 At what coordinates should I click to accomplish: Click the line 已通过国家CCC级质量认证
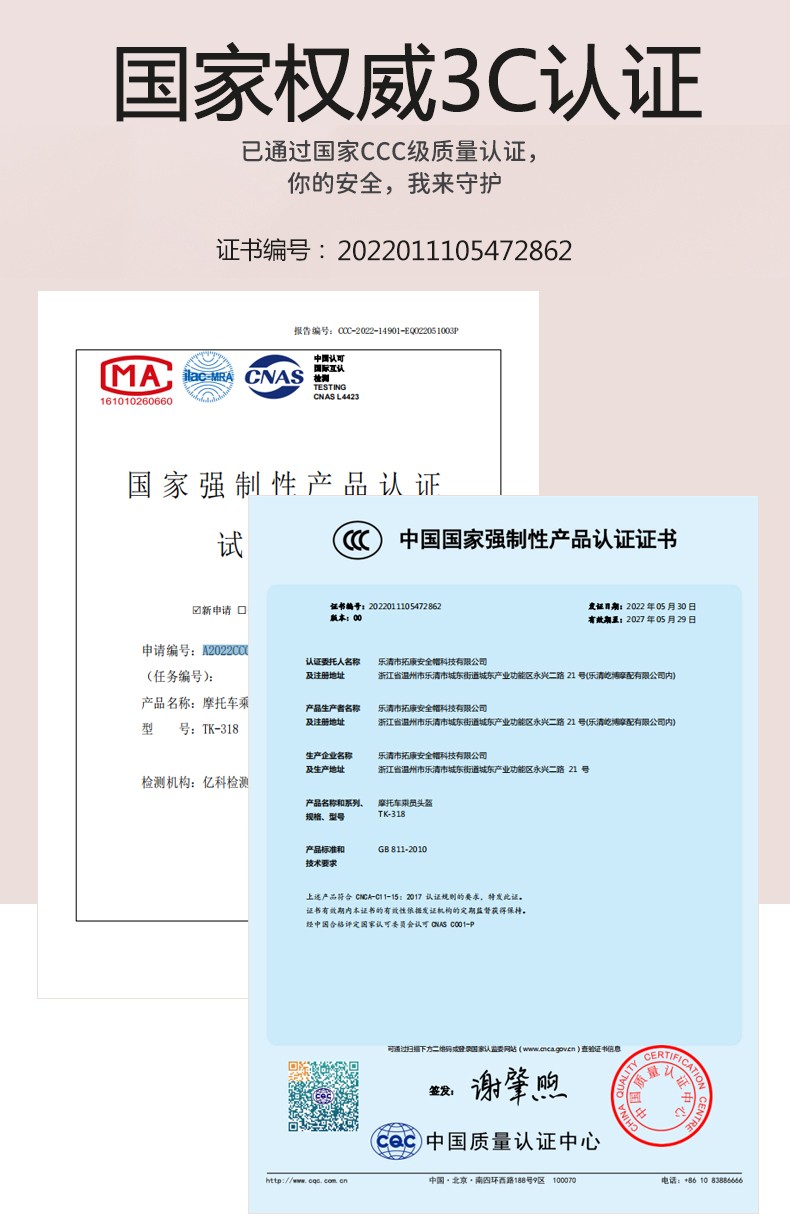point(390,152)
